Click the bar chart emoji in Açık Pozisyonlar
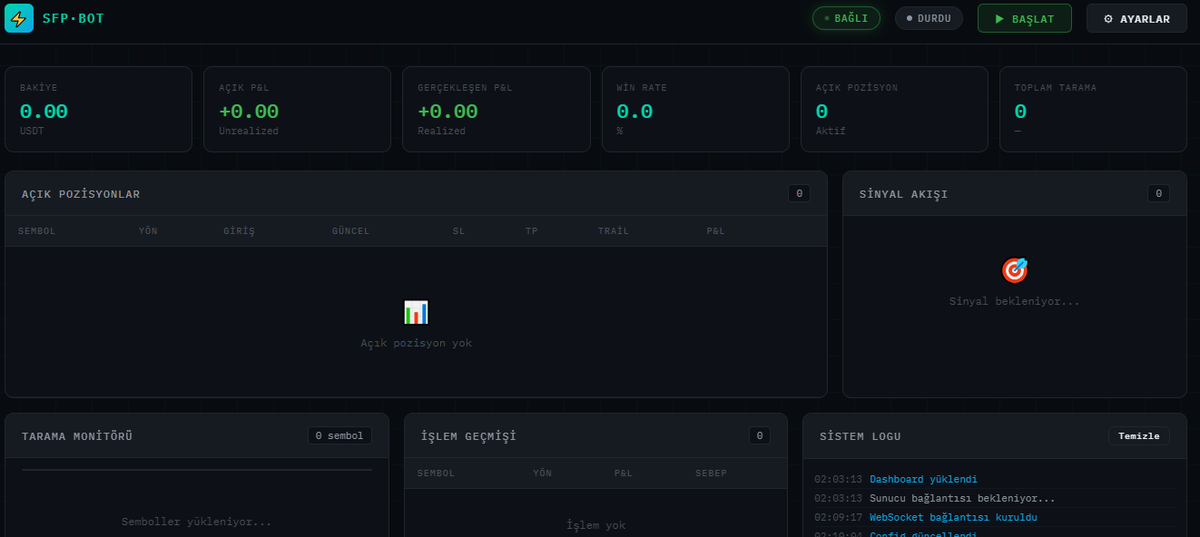Image resolution: width=1200 pixels, height=537 pixels. [x=416, y=312]
